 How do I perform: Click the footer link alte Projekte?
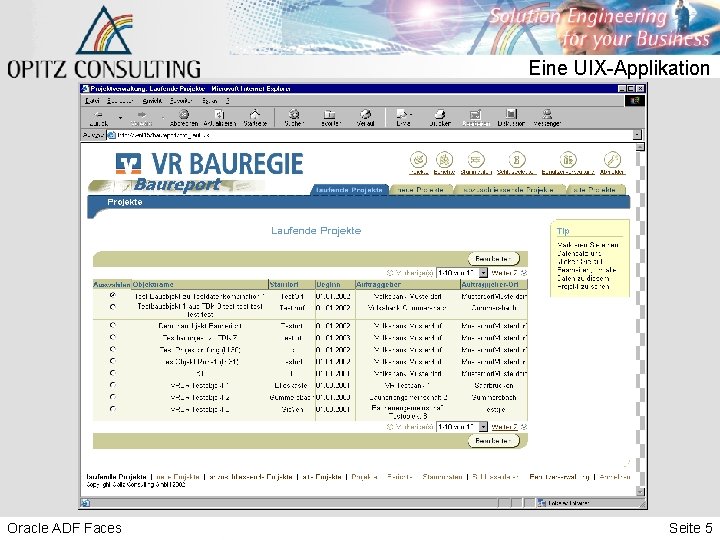click(x=322, y=477)
